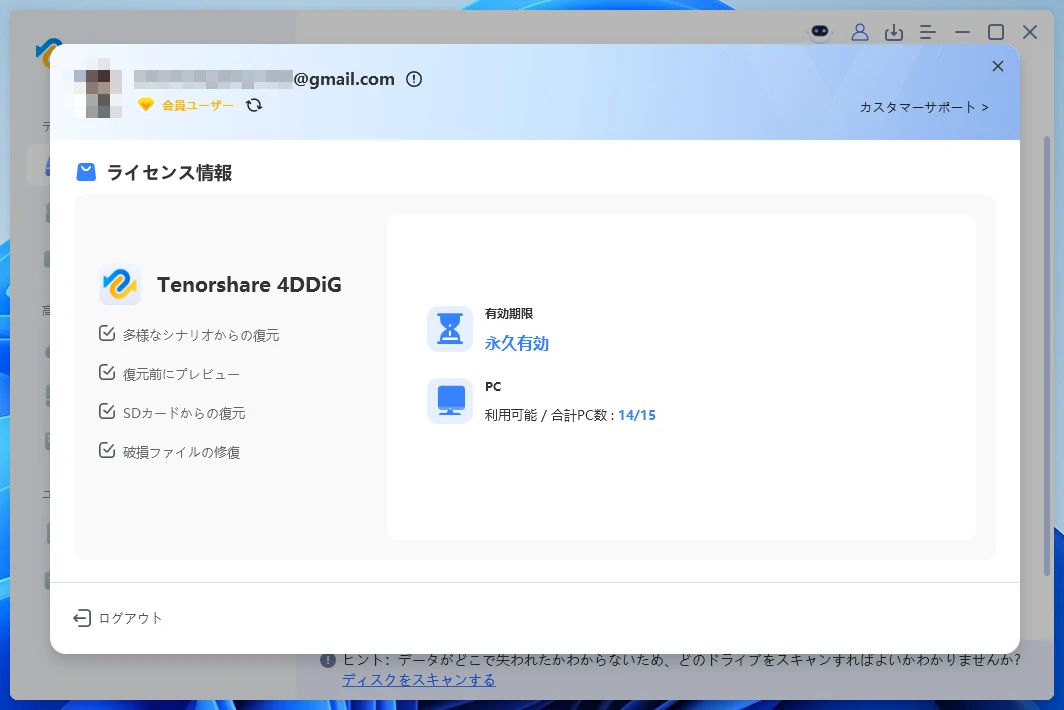Click the 有効期限 label
Viewport: 1064px width, 710px height.
(509, 314)
